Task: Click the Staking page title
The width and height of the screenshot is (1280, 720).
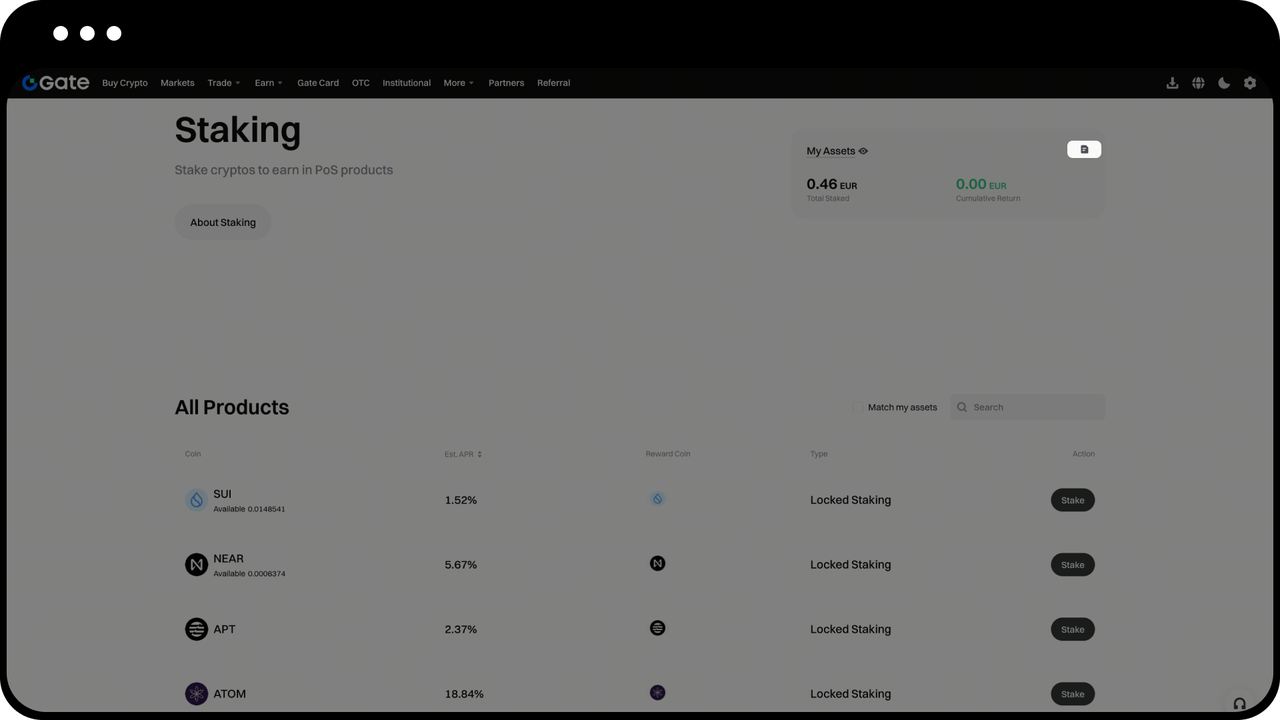Action: click(x=238, y=130)
